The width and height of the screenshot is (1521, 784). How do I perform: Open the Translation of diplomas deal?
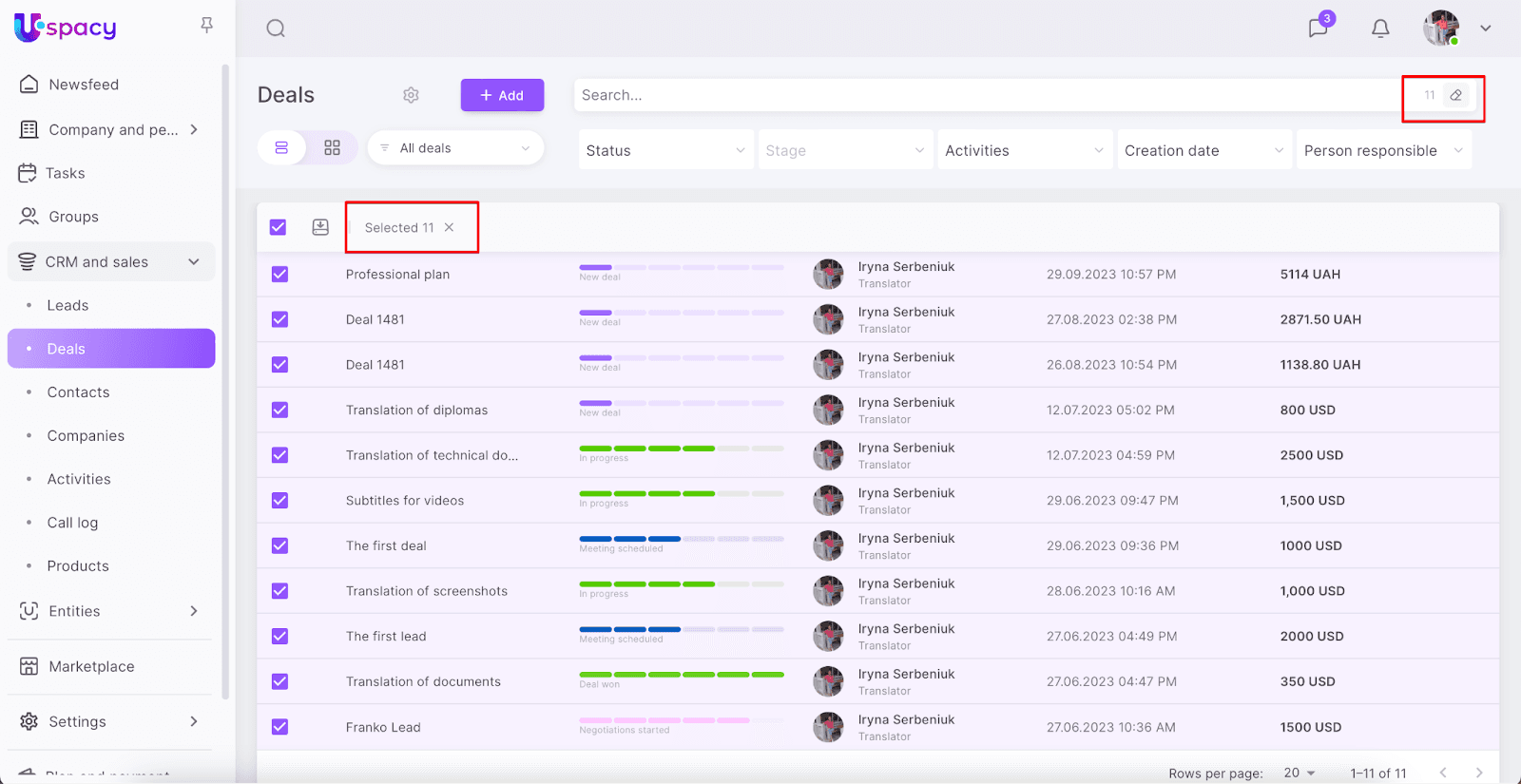[x=416, y=411]
